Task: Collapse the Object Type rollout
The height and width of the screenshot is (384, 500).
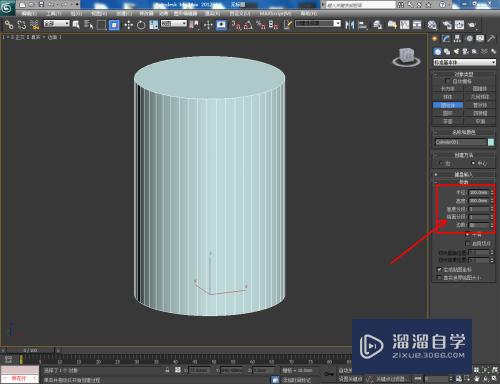Action: pos(464,74)
